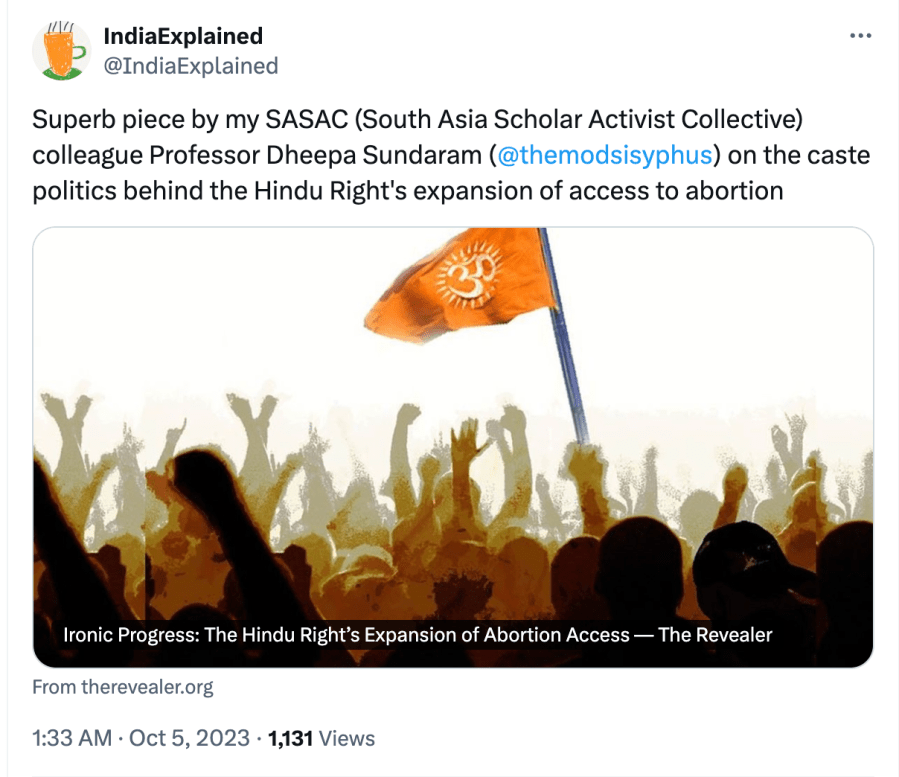The image size is (899, 777).
Task: Click the 1:33 AM post time
Action: click(71, 738)
